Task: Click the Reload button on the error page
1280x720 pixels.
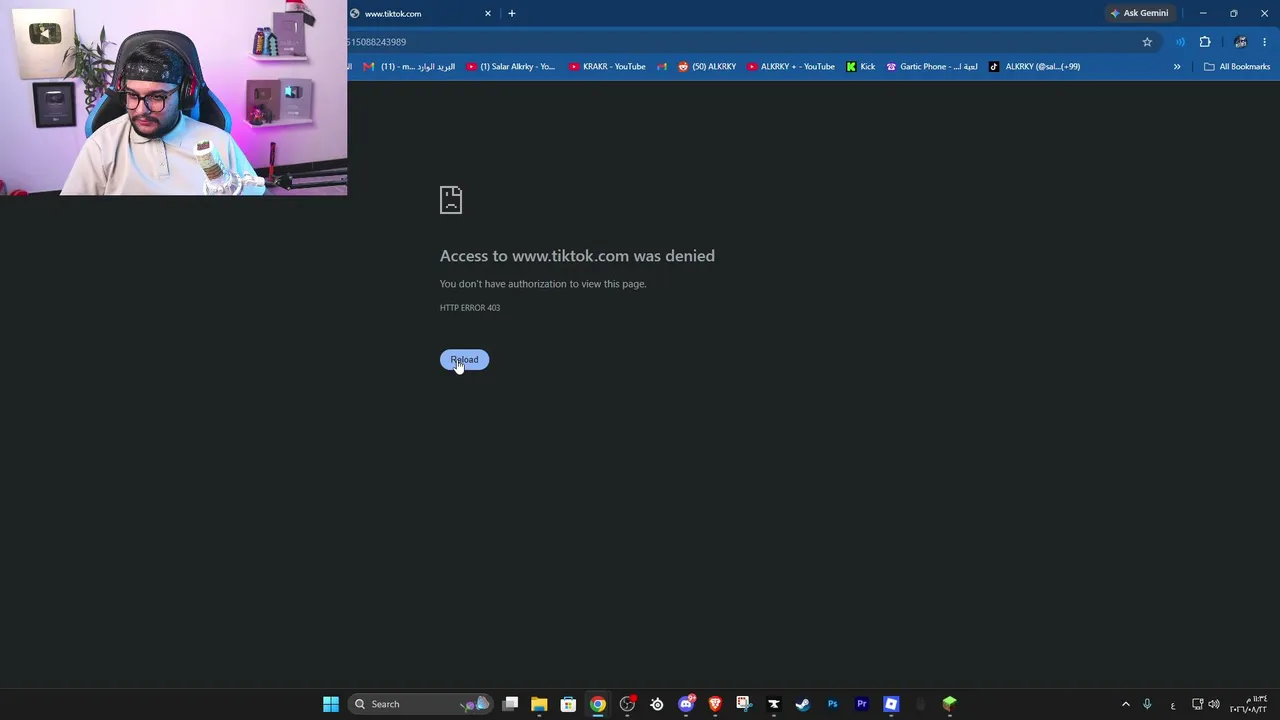Action: tap(464, 360)
